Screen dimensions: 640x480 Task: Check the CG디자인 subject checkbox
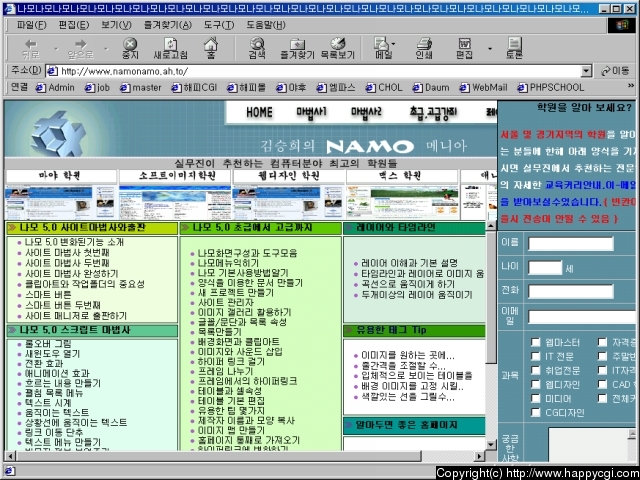[x=536, y=412]
